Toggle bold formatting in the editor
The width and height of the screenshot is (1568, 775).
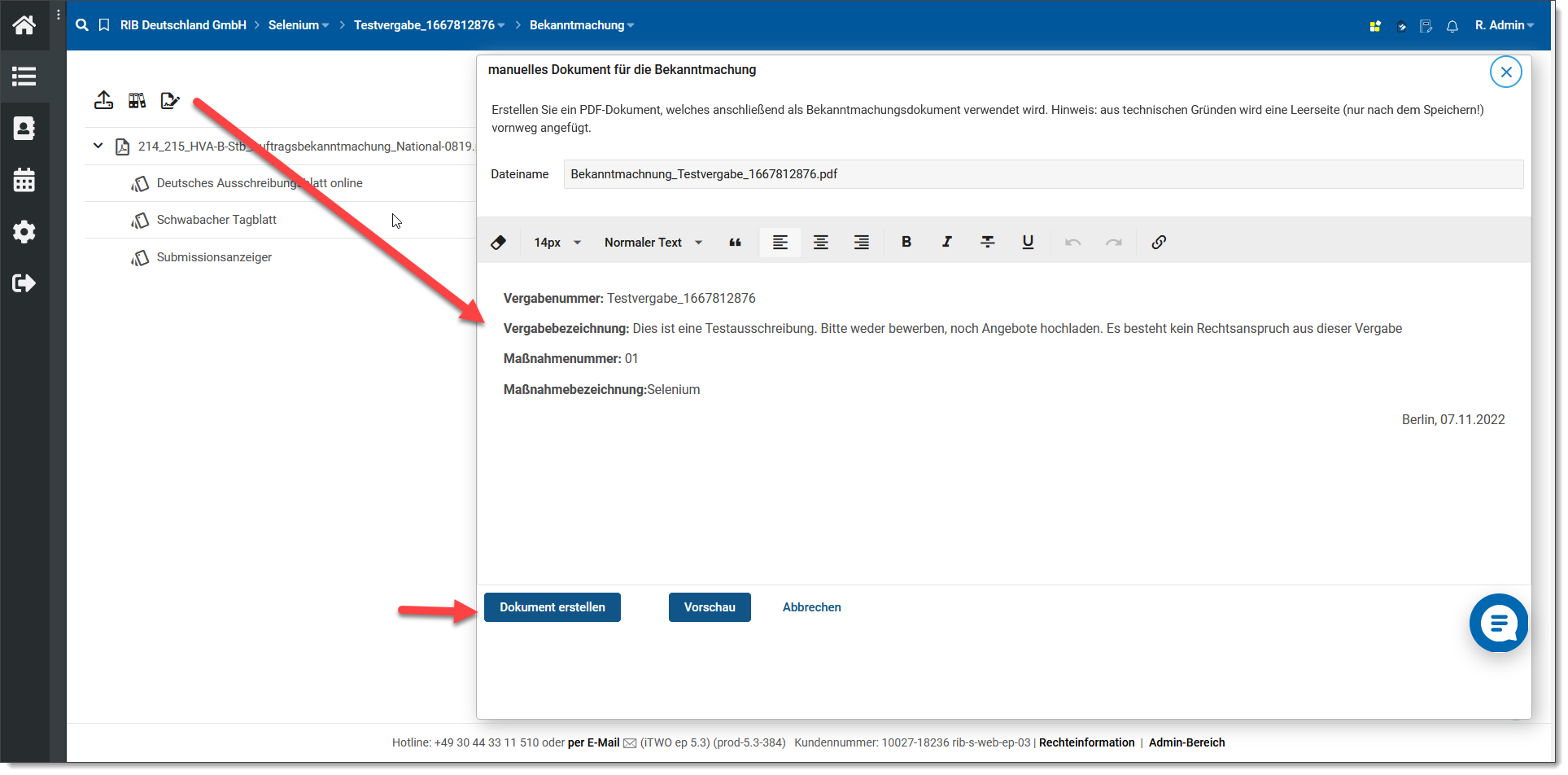pos(906,242)
